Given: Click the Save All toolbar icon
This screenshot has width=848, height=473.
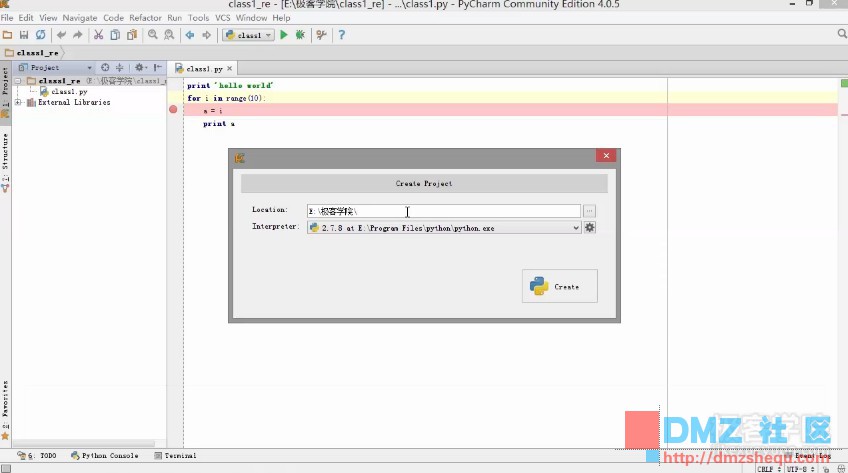Looking at the screenshot, I should [24, 35].
